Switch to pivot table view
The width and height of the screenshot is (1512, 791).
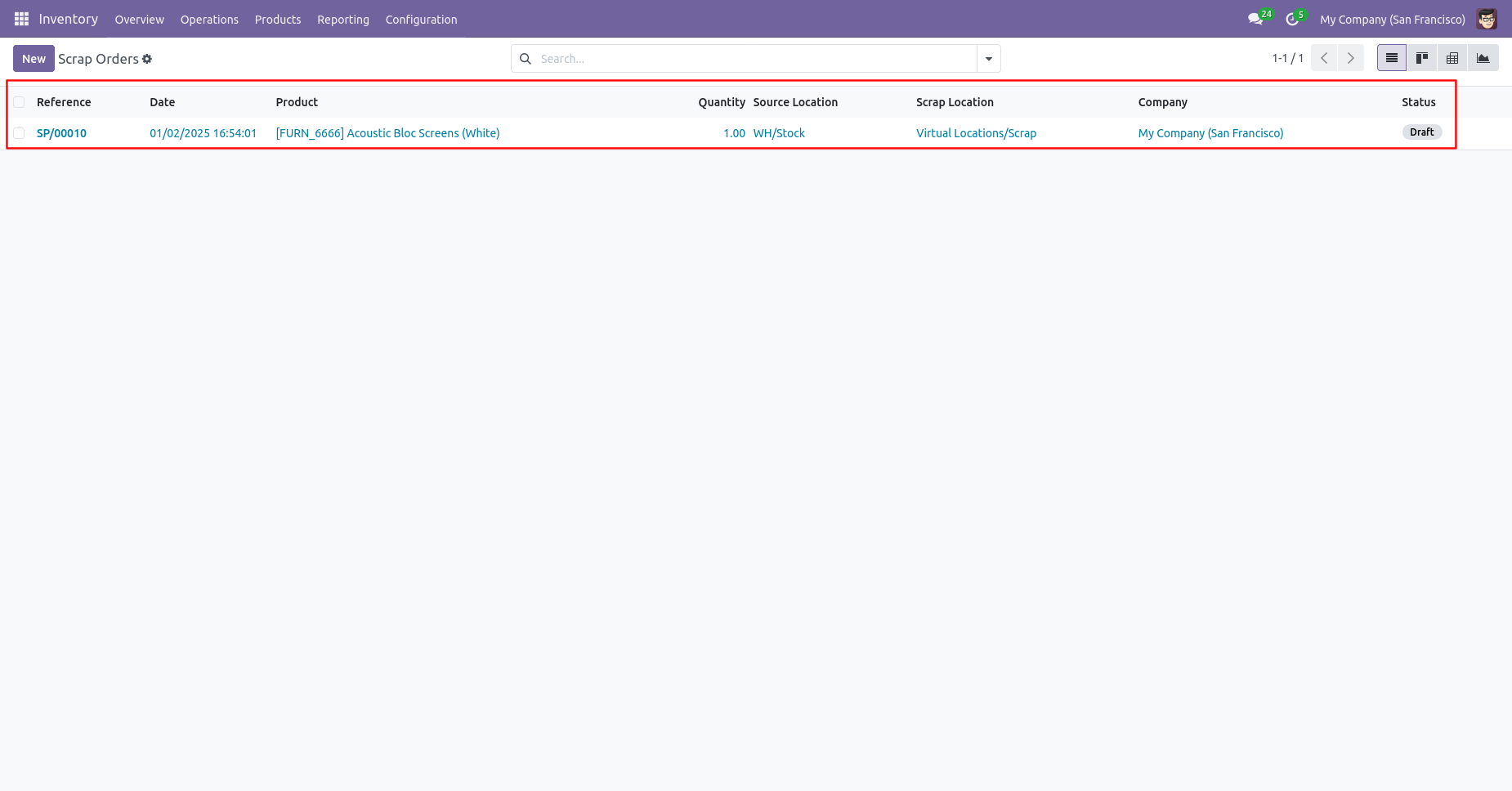tap(1452, 58)
